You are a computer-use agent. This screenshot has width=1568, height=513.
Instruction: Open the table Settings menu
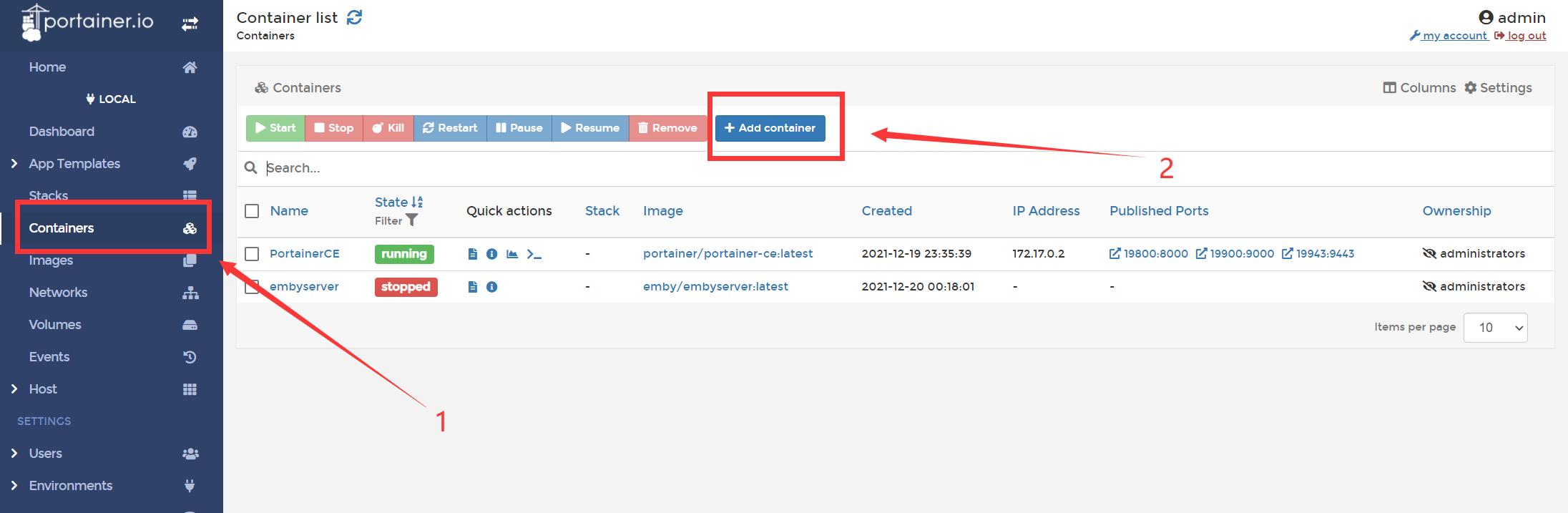pos(1498,87)
